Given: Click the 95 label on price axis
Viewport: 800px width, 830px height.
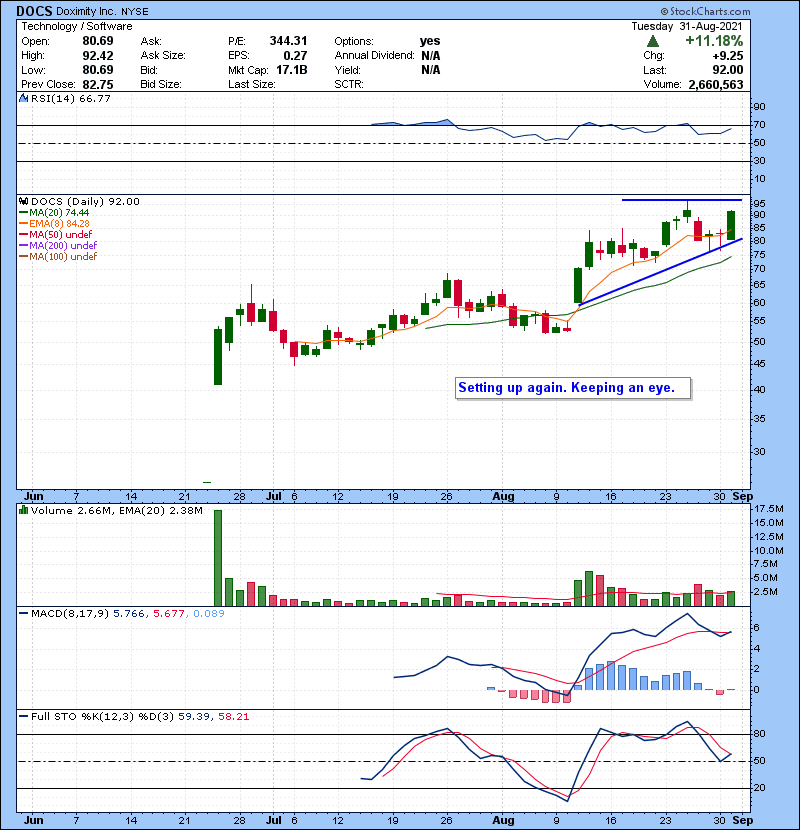Looking at the screenshot, I should pos(759,204).
